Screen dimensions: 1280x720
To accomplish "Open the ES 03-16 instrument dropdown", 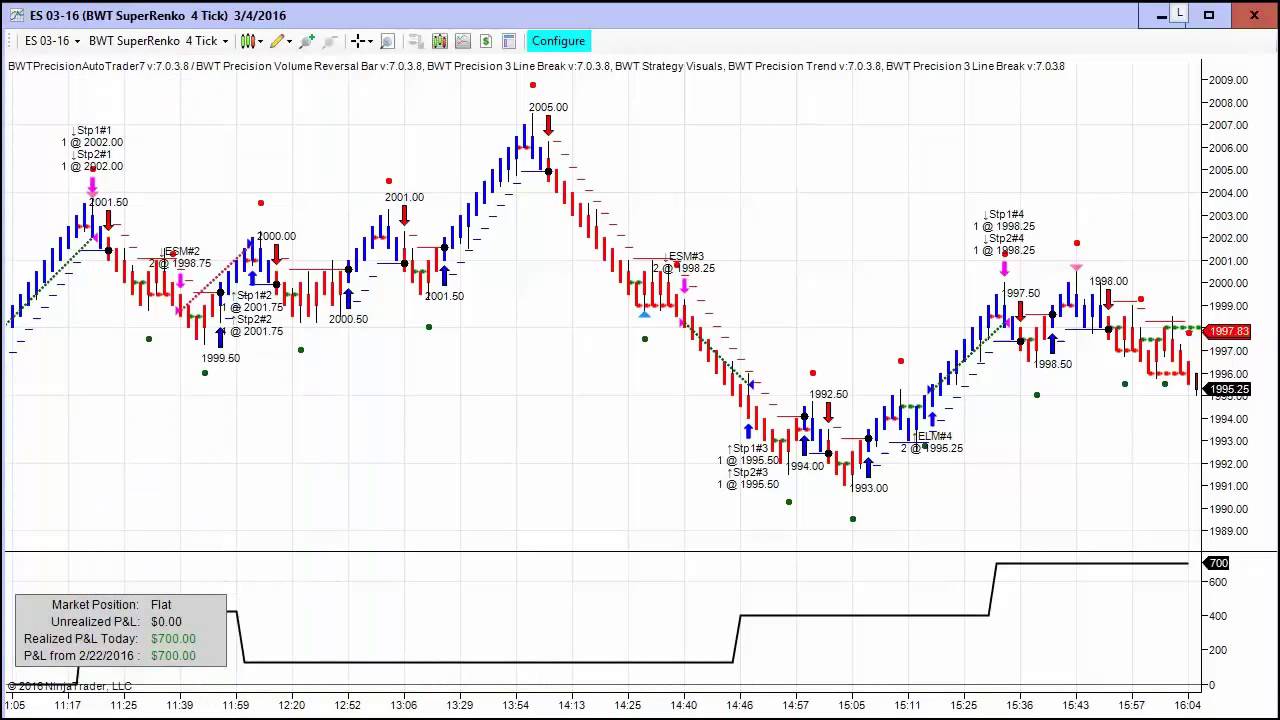I will click(x=52, y=41).
